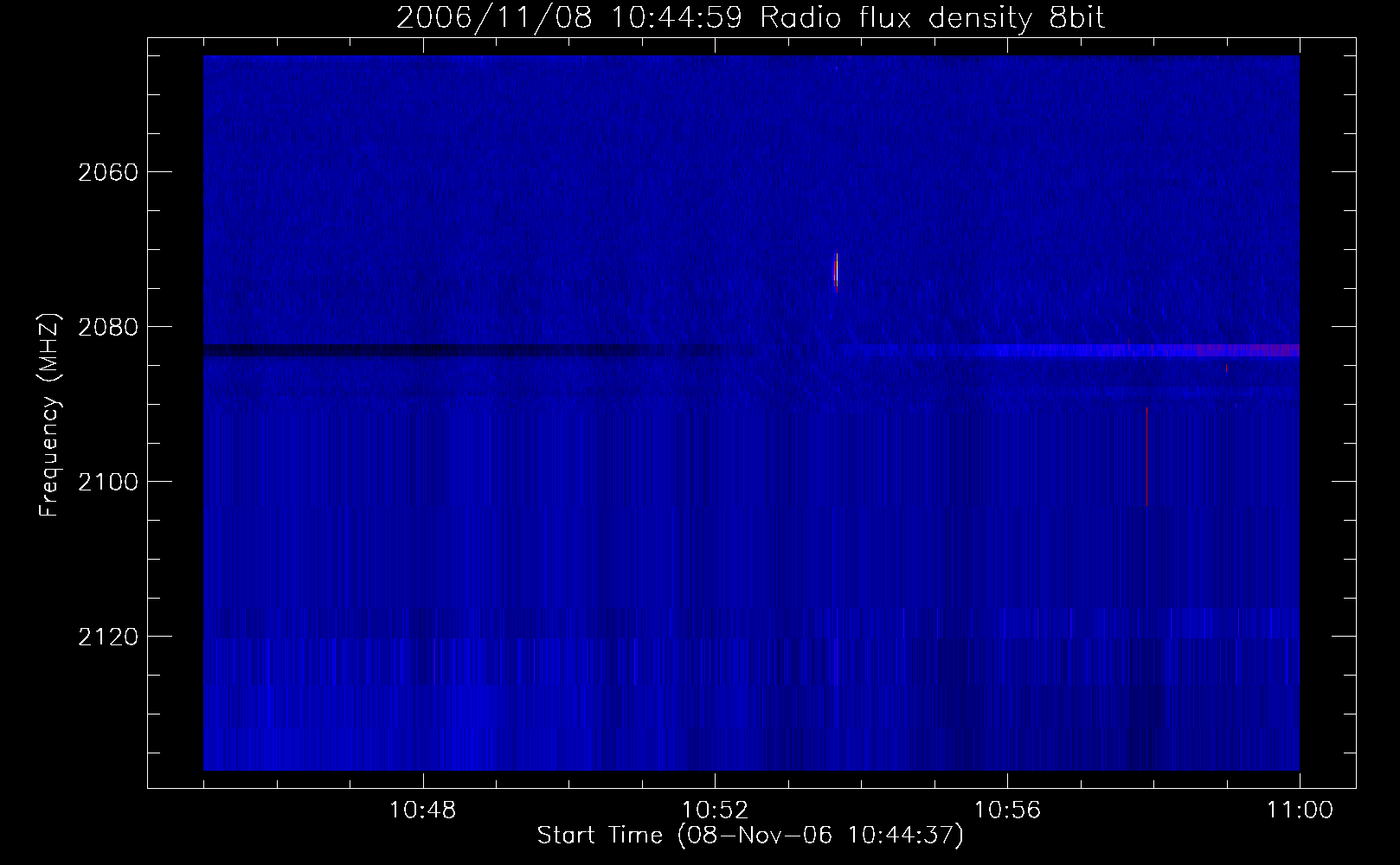Select the 10:56 time tick label
Screen dimensions: 1400x865
1007,811
